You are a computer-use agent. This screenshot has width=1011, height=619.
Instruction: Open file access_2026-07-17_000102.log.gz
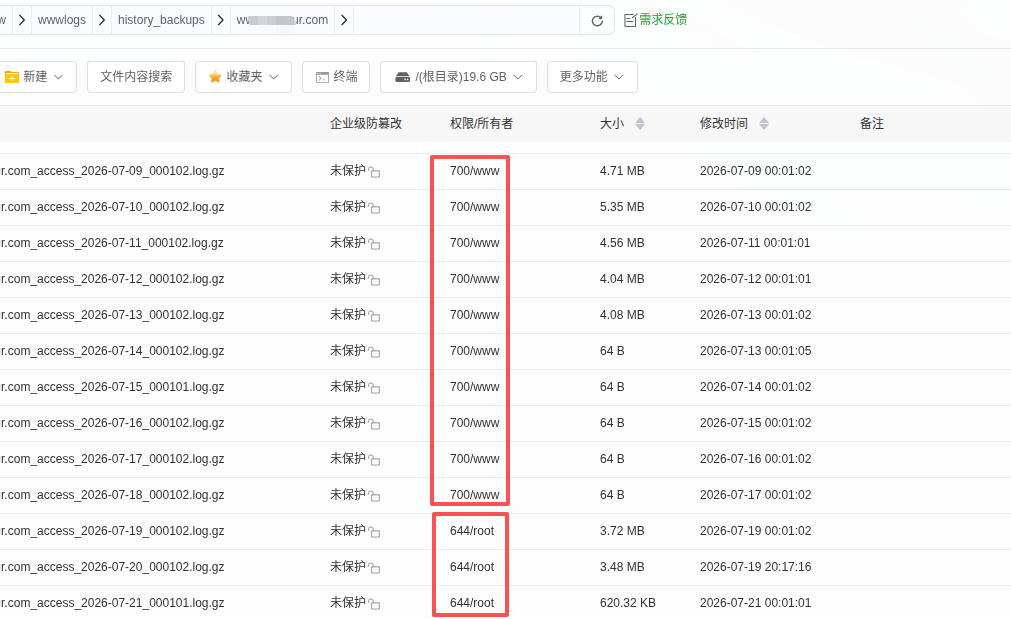coord(112,459)
